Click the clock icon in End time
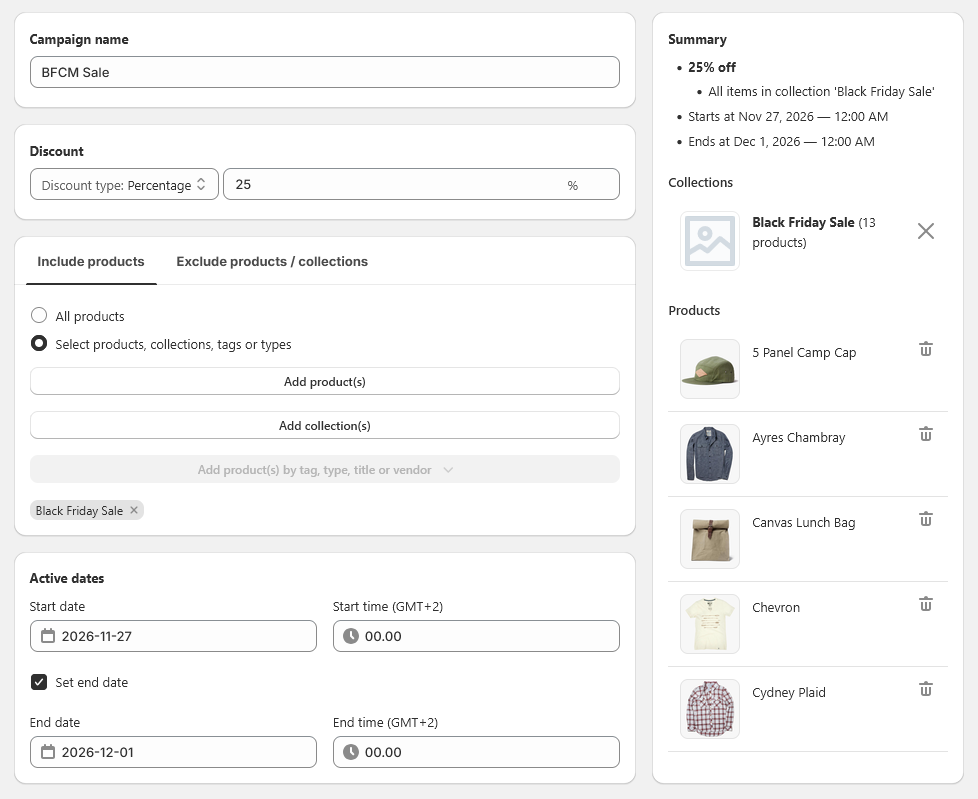Viewport: 978px width, 799px height. 351,752
